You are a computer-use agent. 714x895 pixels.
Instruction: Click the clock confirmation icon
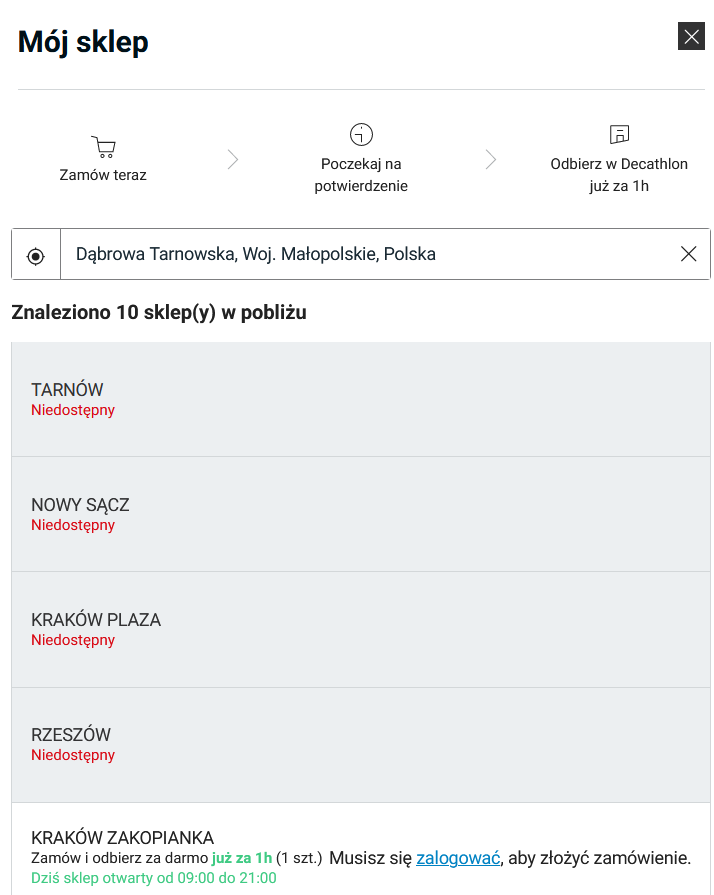361,135
